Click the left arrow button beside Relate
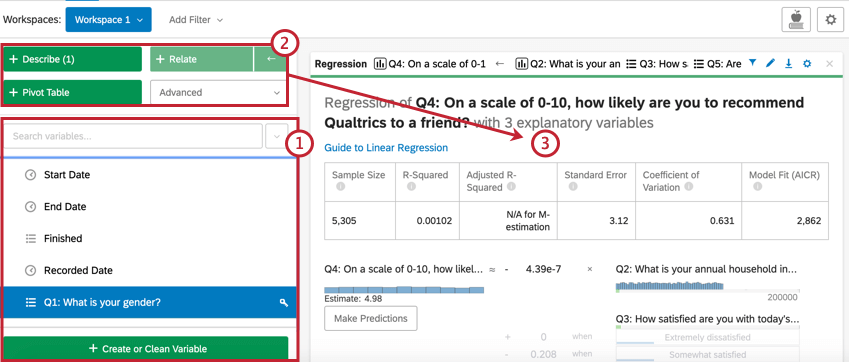The width and height of the screenshot is (849, 362). coord(271,59)
